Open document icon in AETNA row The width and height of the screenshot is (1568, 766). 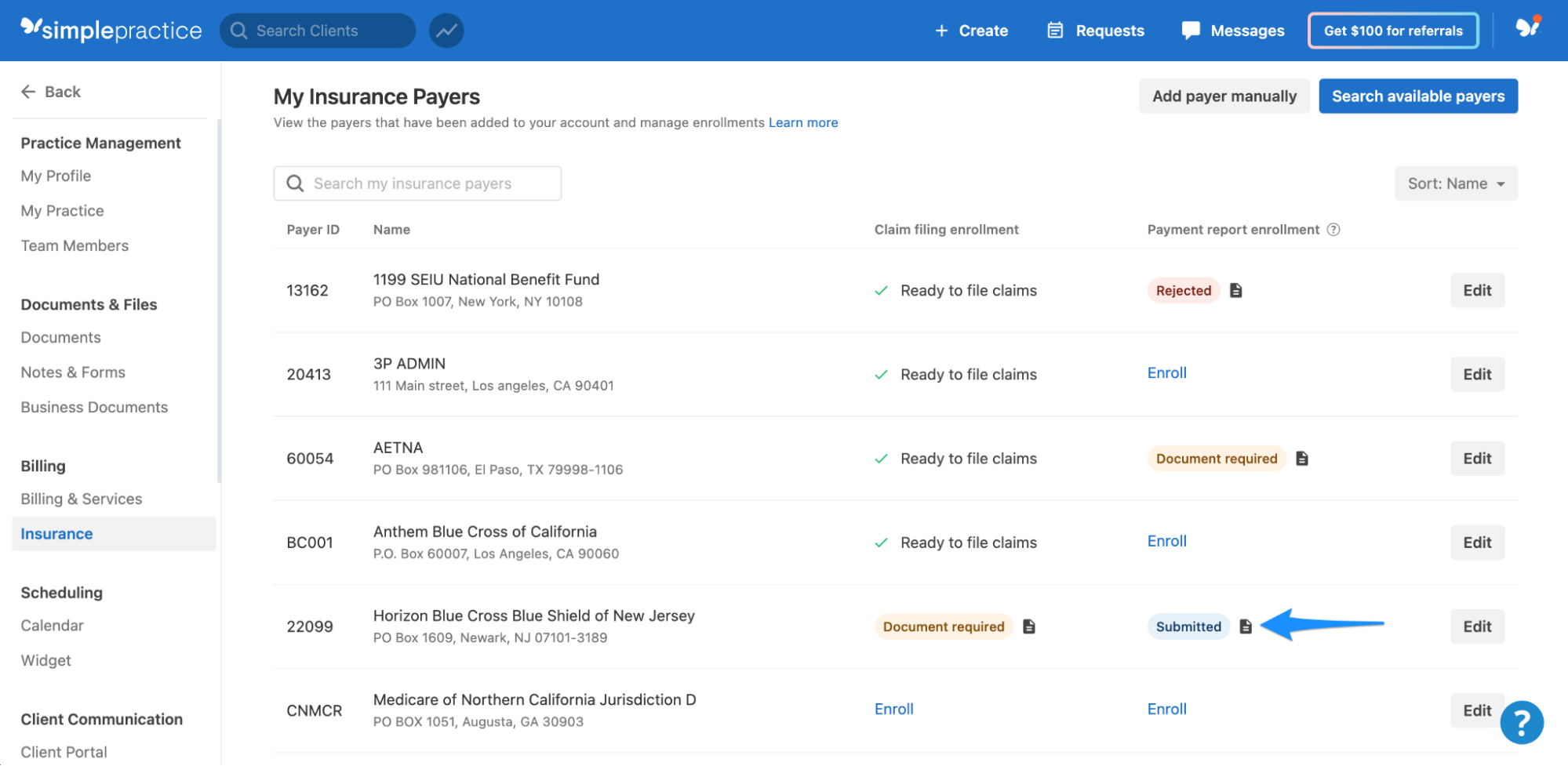[x=1301, y=458]
